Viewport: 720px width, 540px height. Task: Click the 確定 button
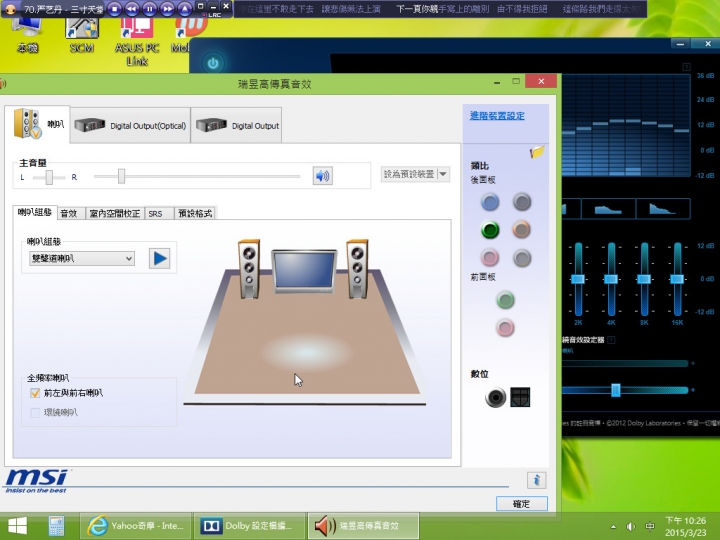(x=522, y=504)
